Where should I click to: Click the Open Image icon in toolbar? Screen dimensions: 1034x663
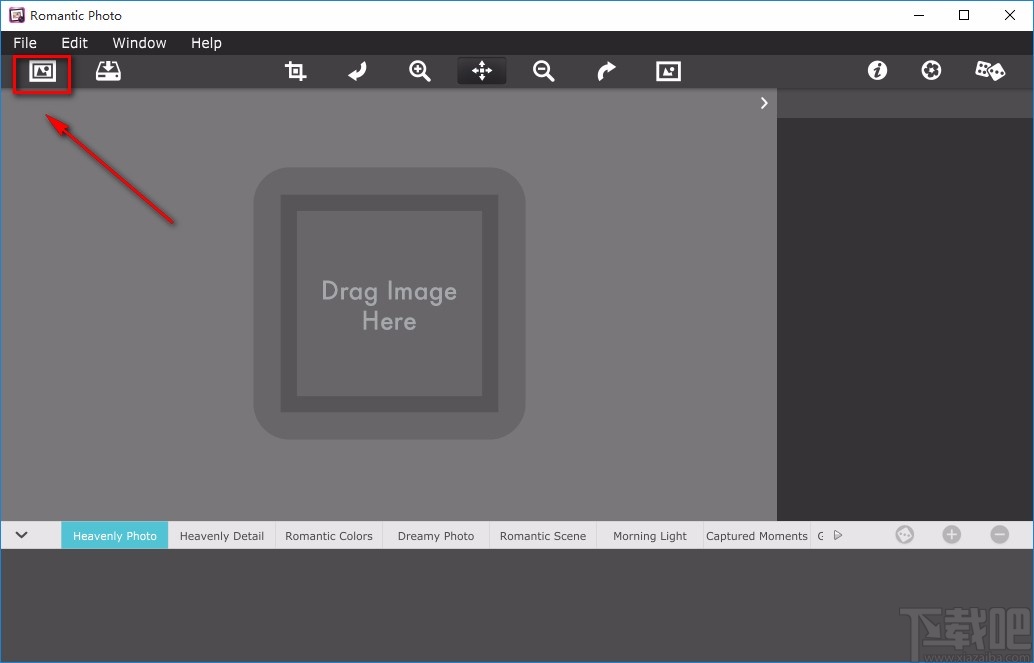point(42,72)
